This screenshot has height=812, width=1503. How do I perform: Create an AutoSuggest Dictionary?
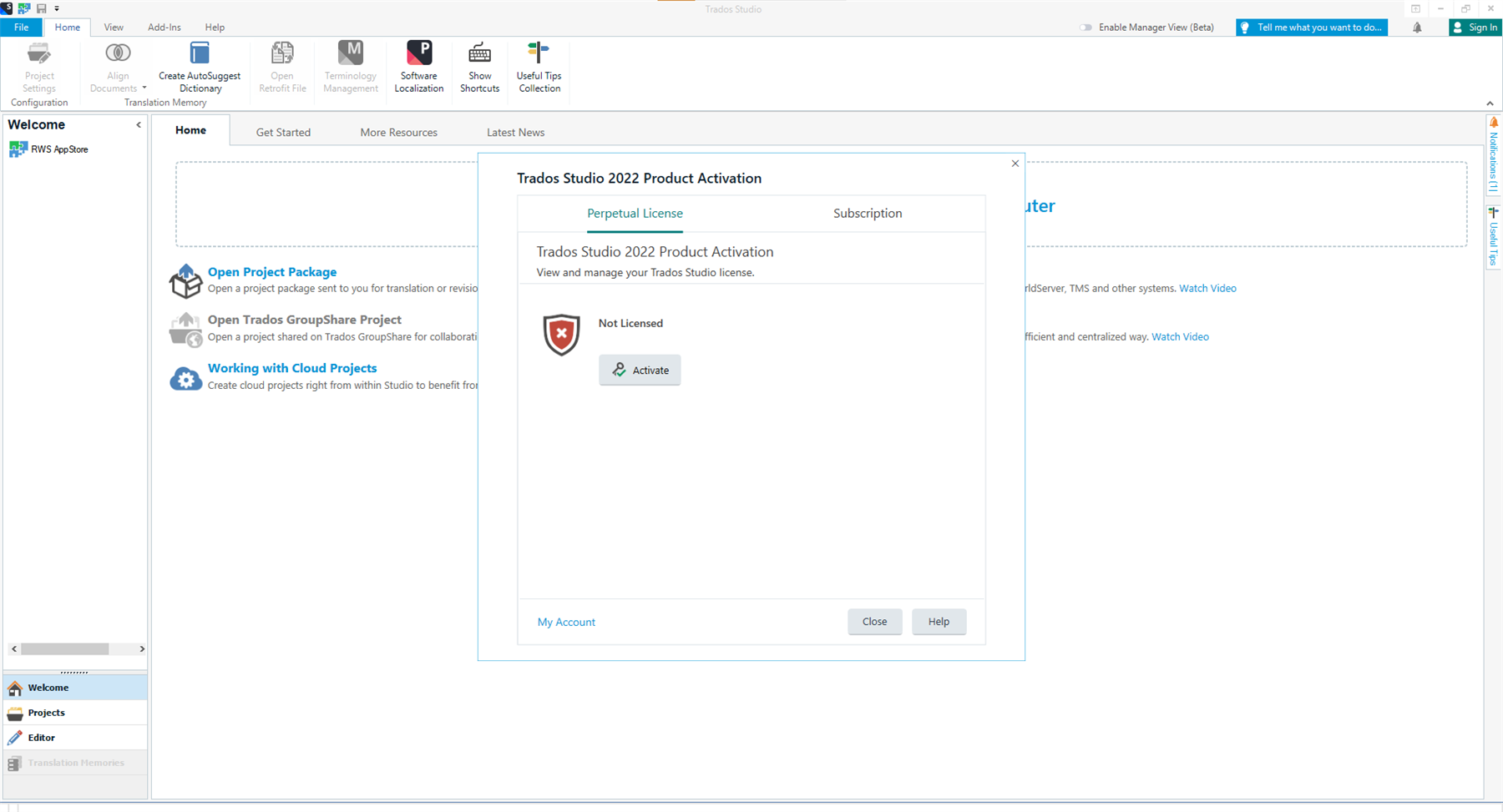pos(200,68)
